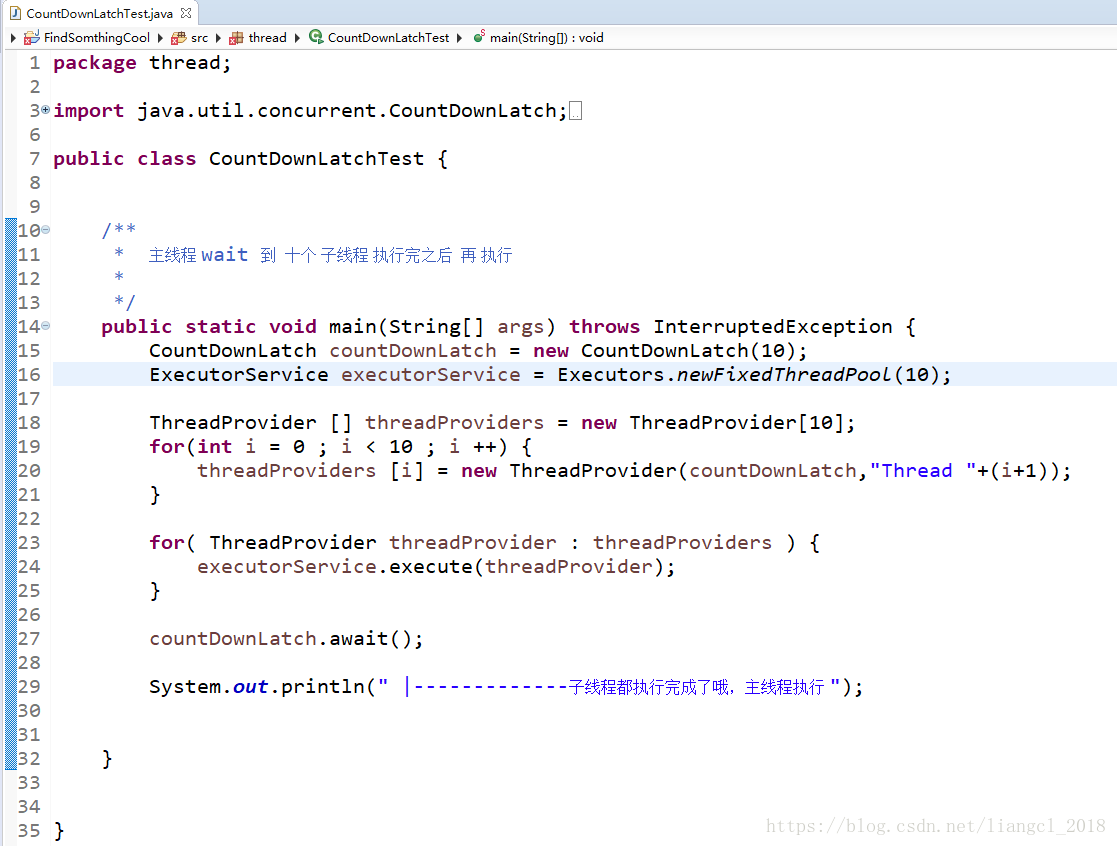This screenshot has width=1117, height=846.
Task: Open FindSomthingCool breadcrumb item
Action: (97, 38)
